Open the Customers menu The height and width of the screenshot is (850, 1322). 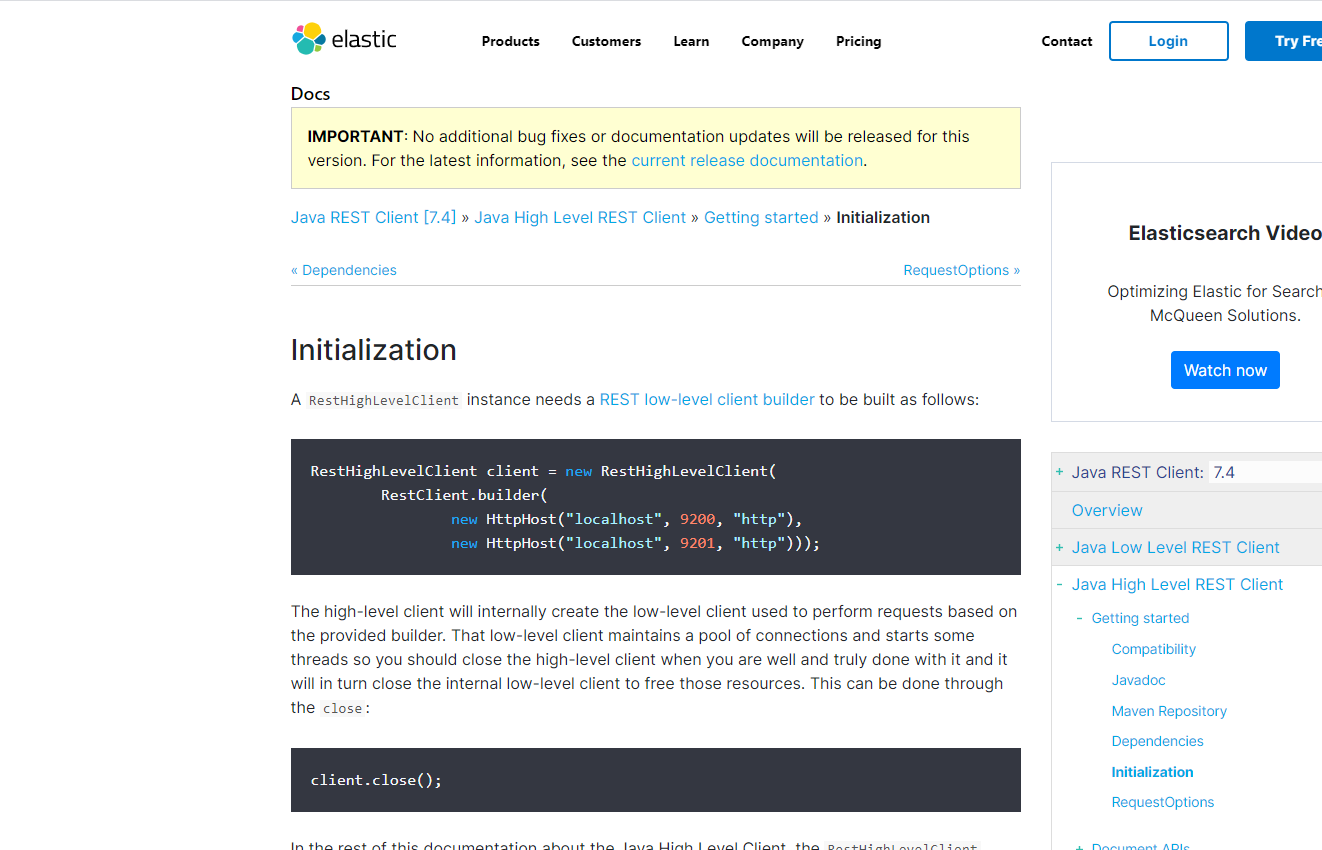(x=606, y=41)
